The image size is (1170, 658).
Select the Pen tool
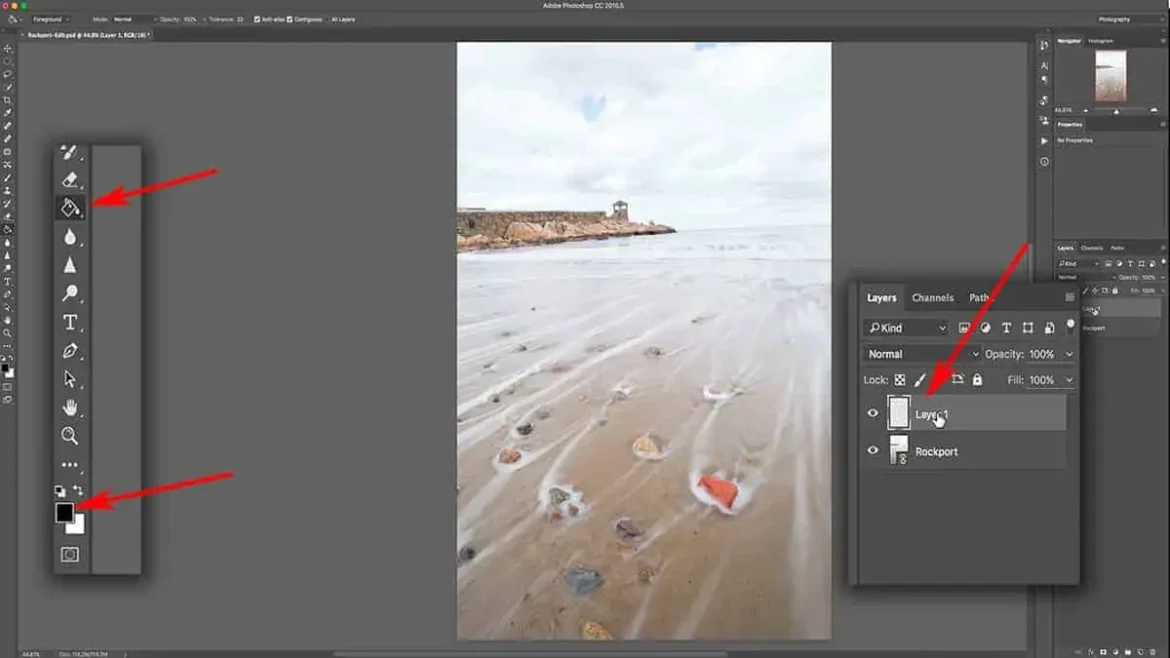pyautogui.click(x=70, y=351)
